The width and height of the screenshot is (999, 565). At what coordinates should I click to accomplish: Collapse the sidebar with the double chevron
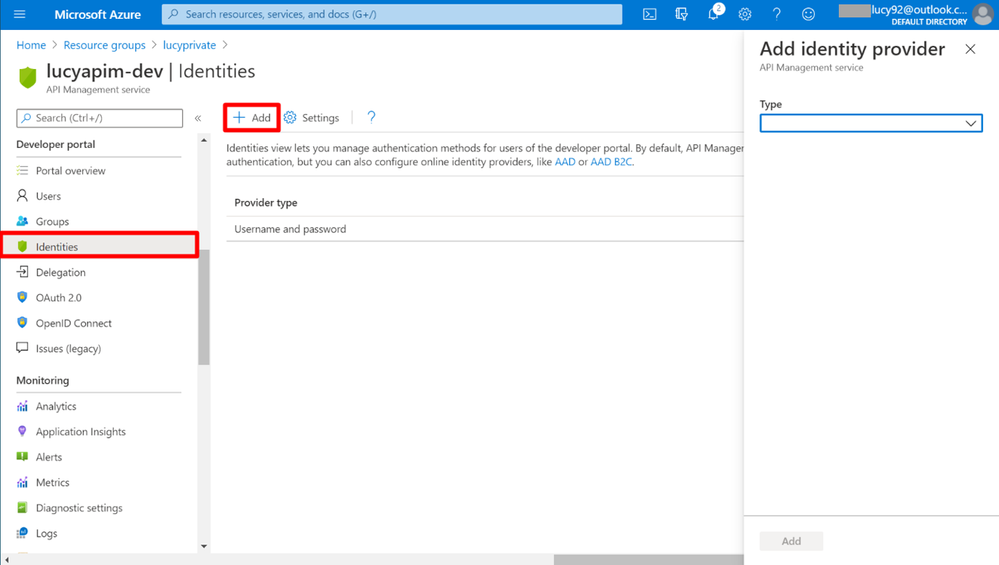point(198,118)
